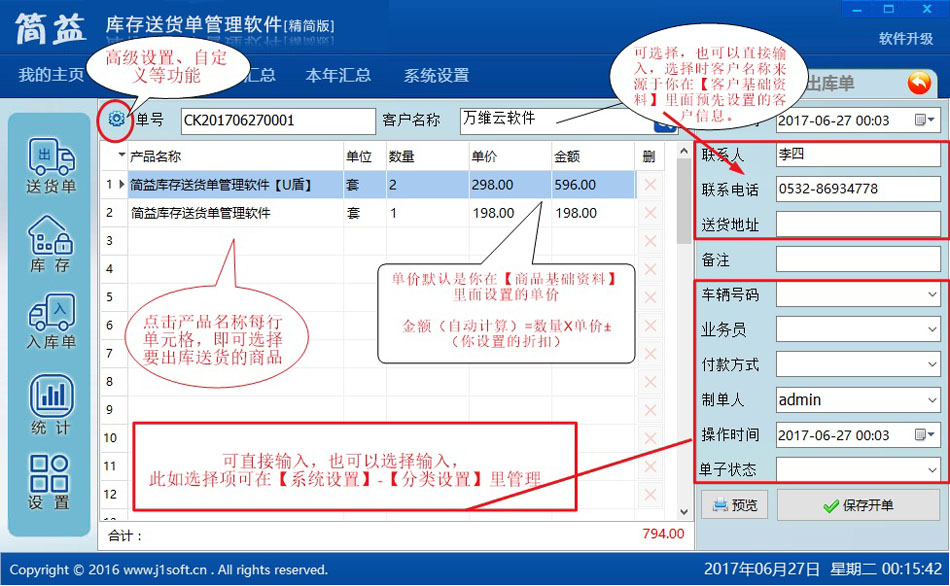Viewport: 950px width, 586px height.
Task: Expand the 业务员 dropdown
Action: (x=932, y=330)
